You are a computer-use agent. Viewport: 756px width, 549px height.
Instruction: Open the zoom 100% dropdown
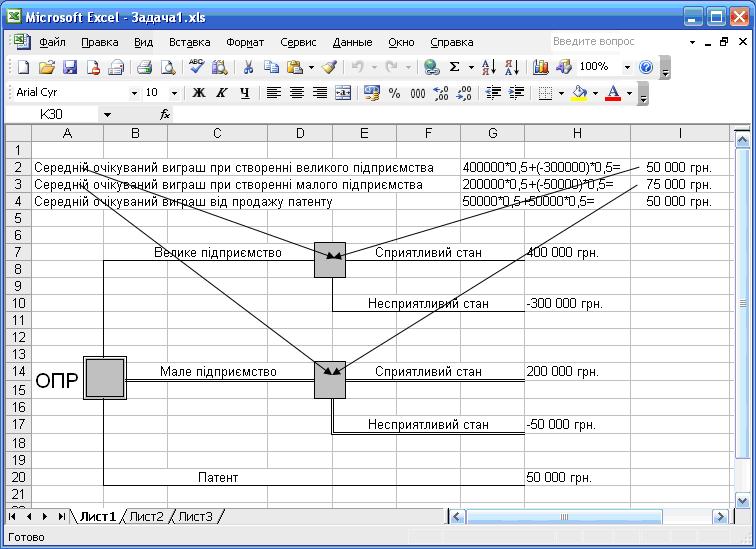pyautogui.click(x=627, y=67)
